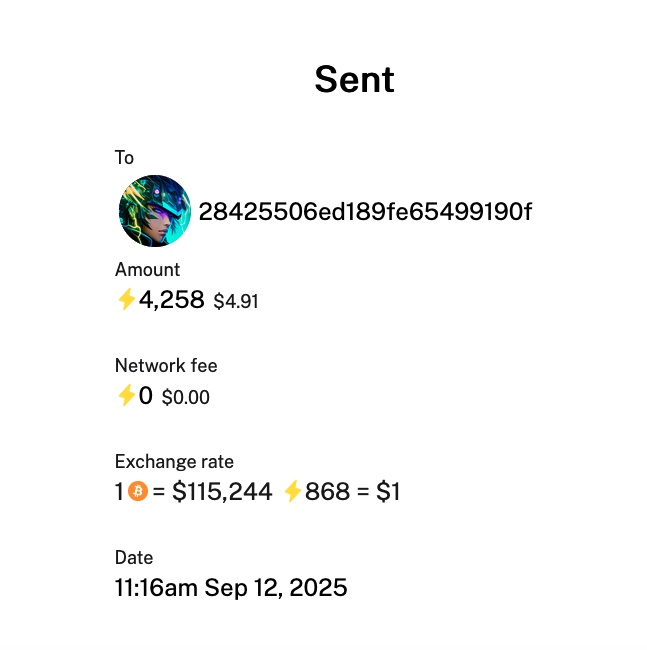This screenshot has width=647, height=650.
Task: Click the Sent heading
Action: 354,79
